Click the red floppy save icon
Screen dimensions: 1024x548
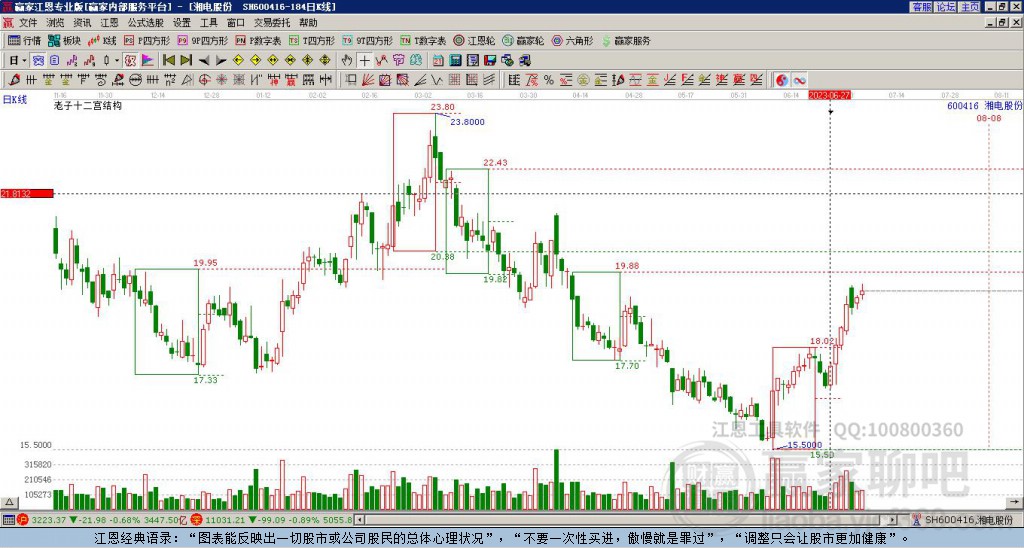pos(490,61)
